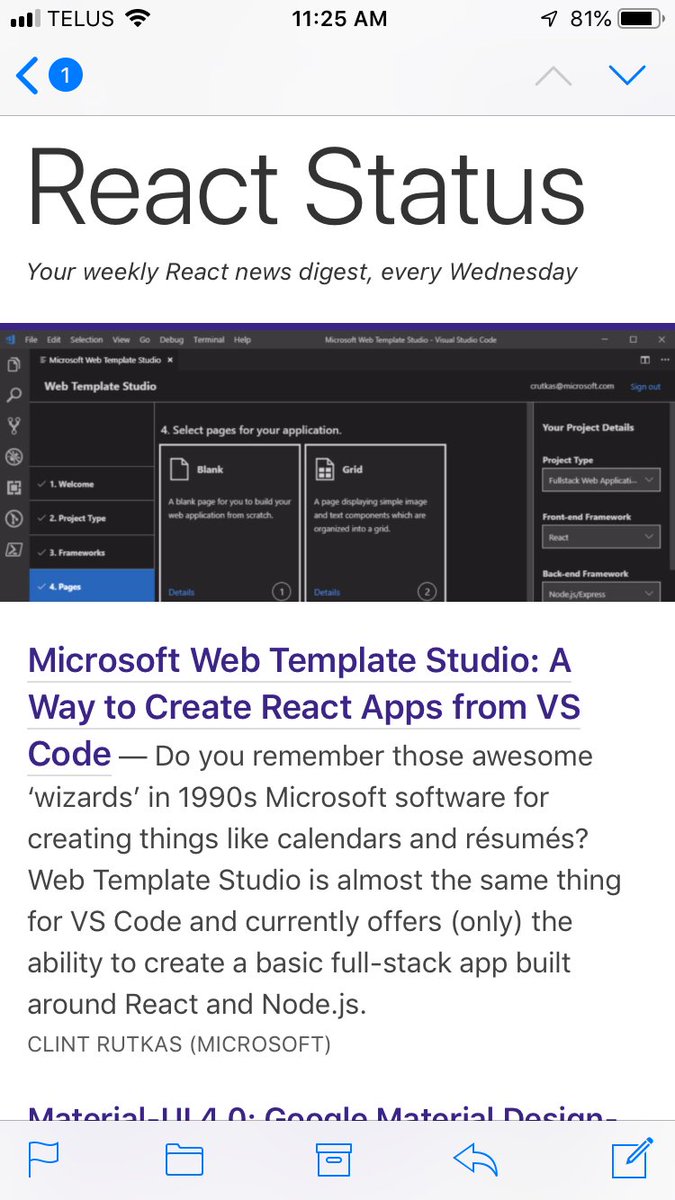Image resolution: width=675 pixels, height=1200 pixels.
Task: Select the weekly React news digest tagline
Action: pyautogui.click(x=302, y=271)
